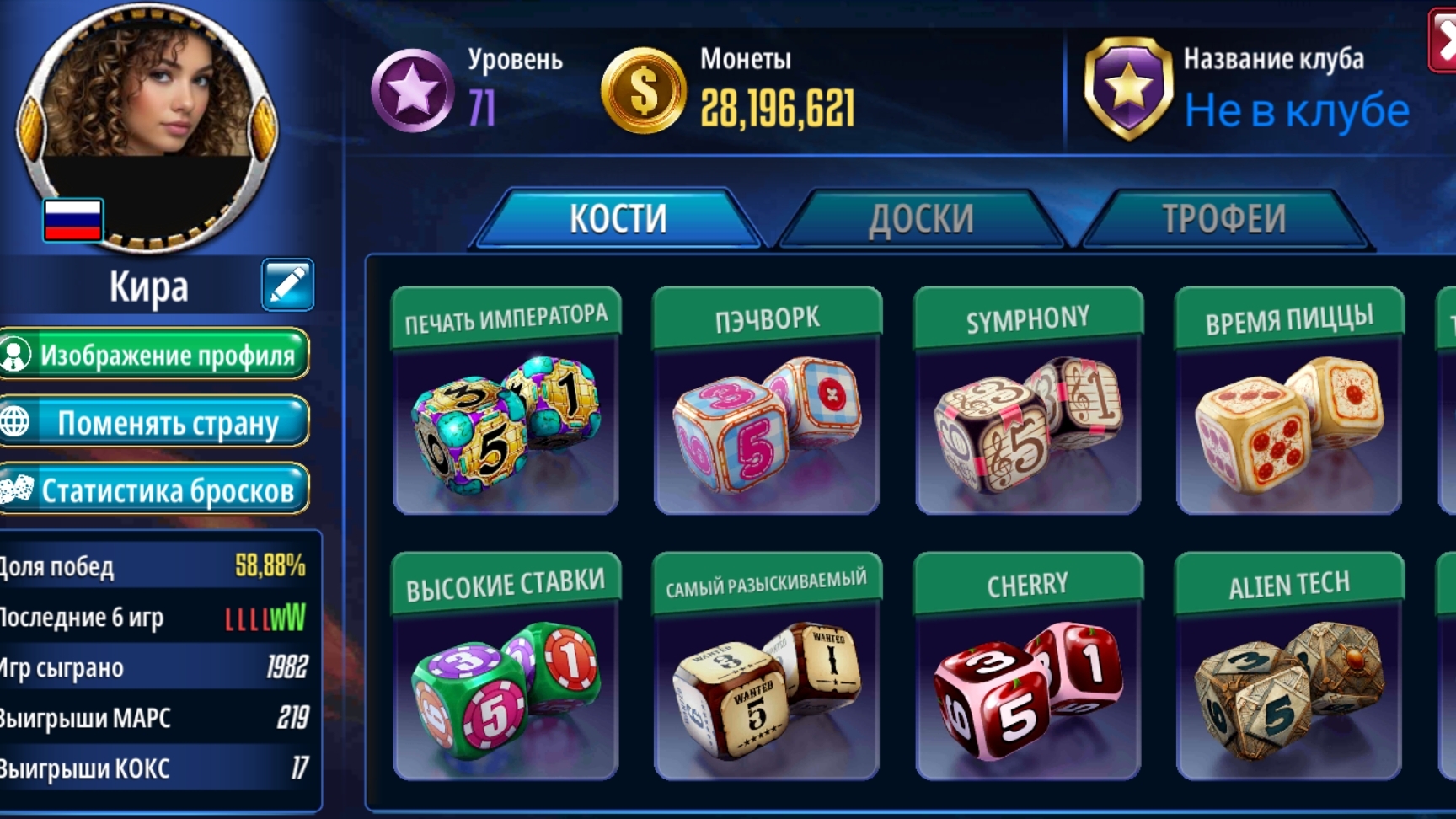Click the Поменять страну button

(x=154, y=421)
